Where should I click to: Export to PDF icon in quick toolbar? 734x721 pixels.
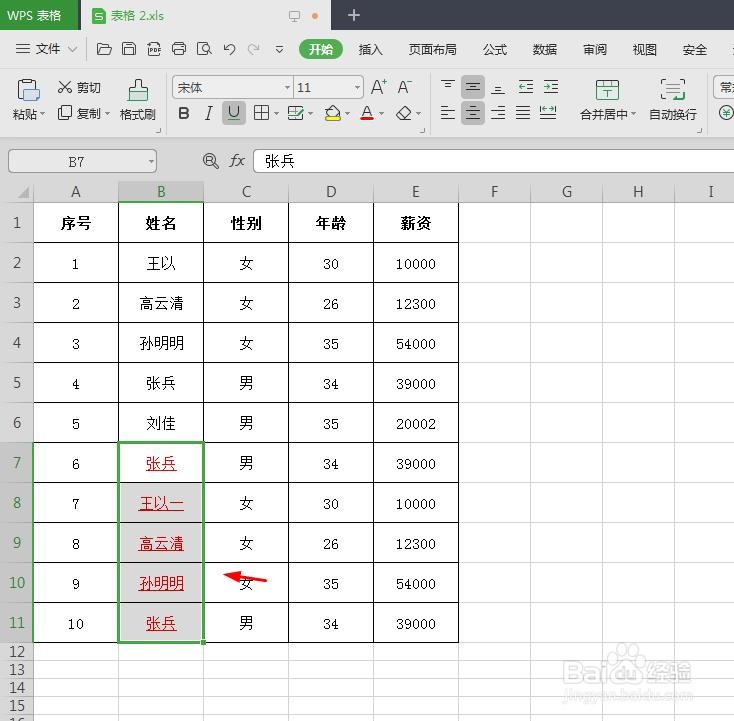tap(154, 49)
